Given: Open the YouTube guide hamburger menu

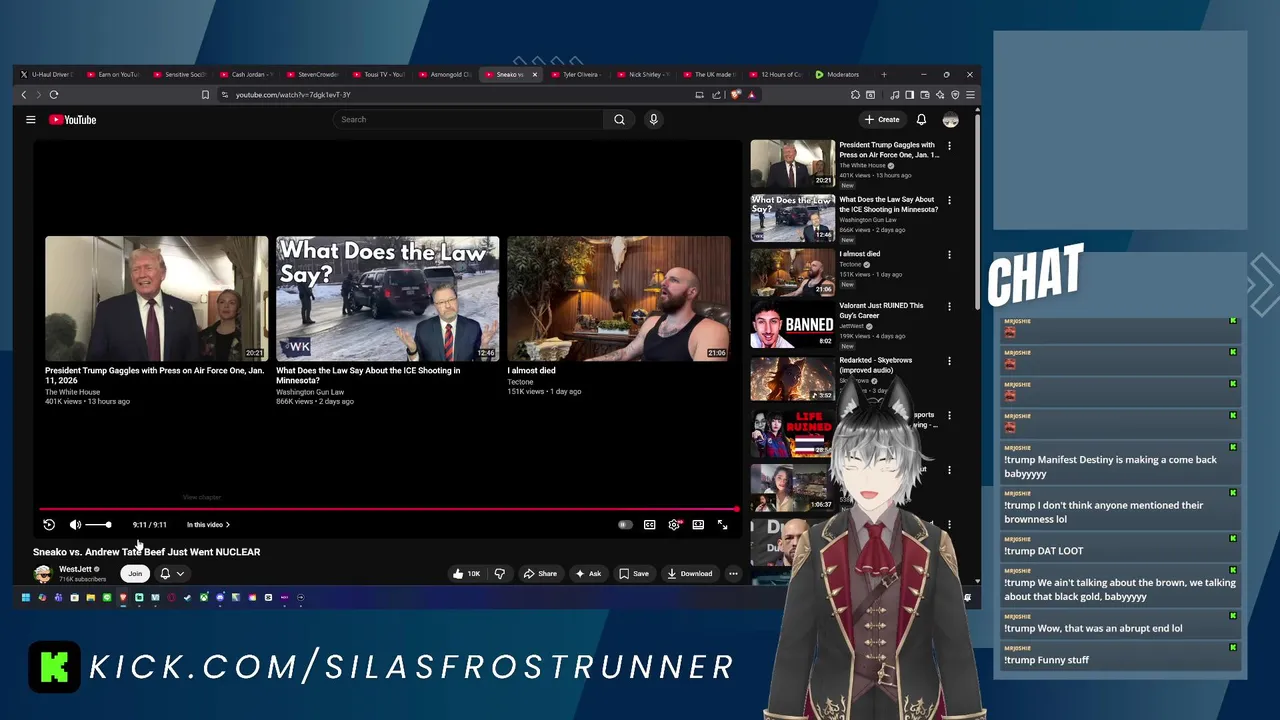Looking at the screenshot, I should [31, 120].
